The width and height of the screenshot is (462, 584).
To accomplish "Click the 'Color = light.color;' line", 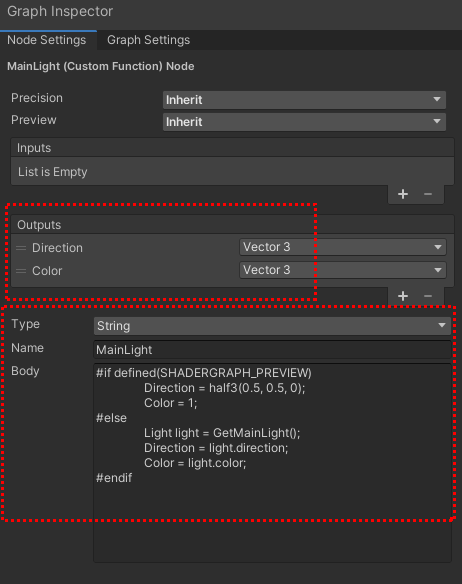I will click(195, 463).
